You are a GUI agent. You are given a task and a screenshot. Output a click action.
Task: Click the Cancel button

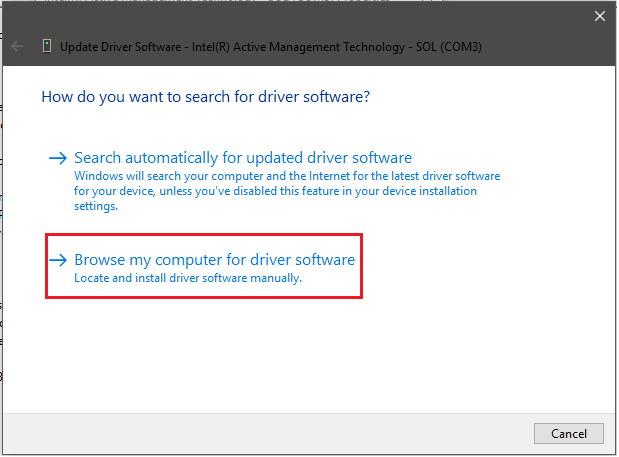click(x=568, y=434)
